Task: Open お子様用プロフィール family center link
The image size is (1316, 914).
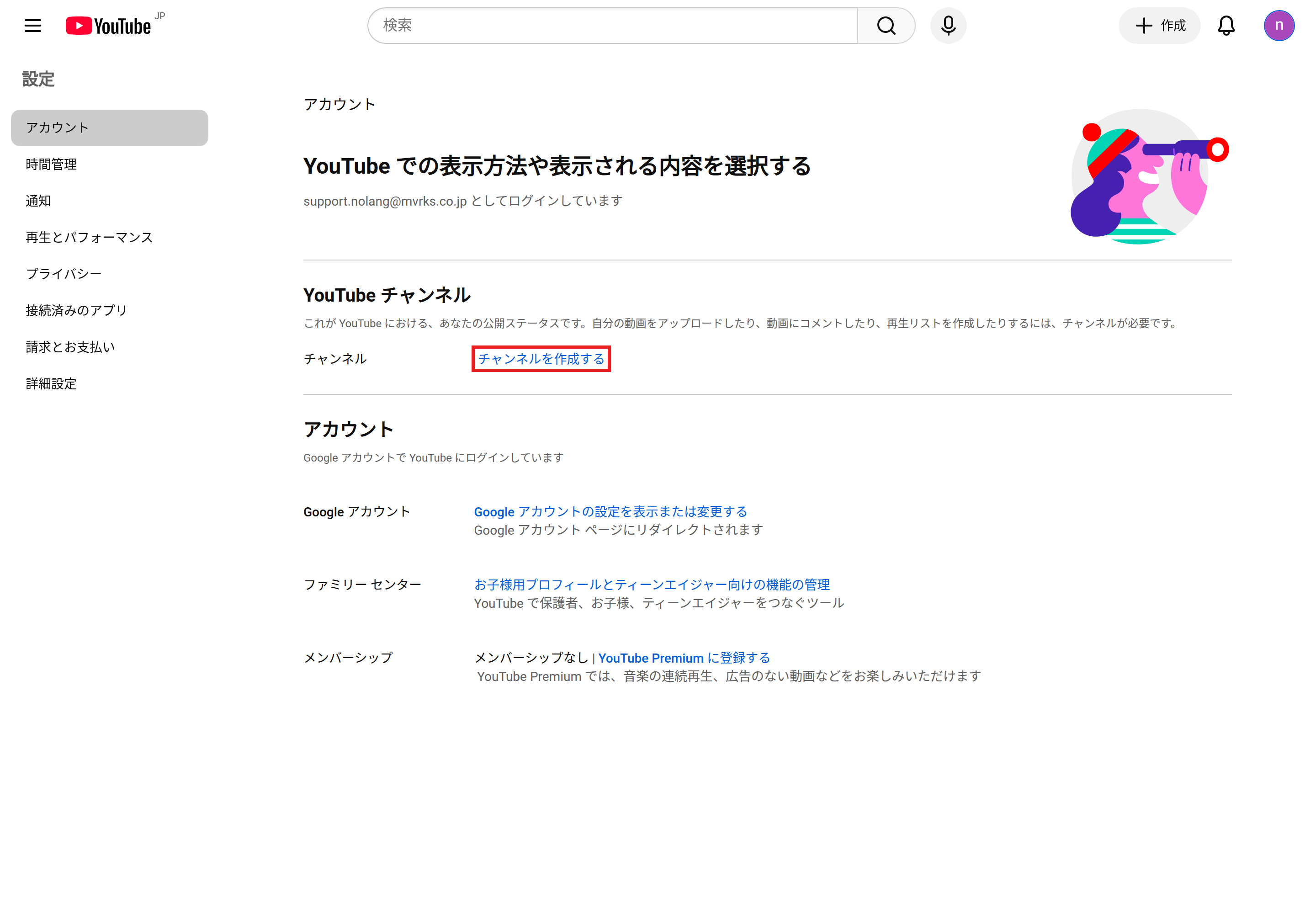Action: point(652,585)
